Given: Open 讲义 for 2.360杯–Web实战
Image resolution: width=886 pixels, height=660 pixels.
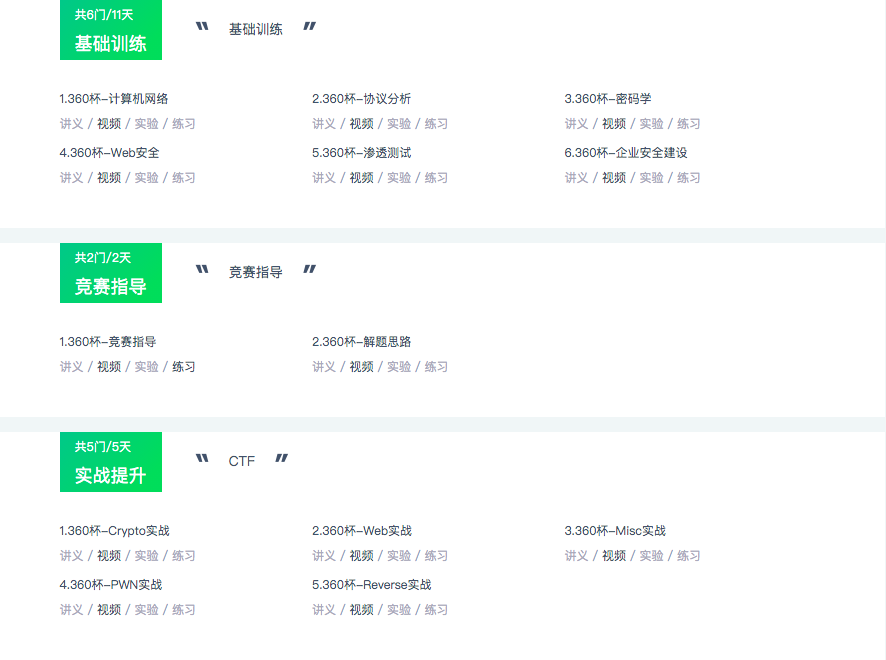Looking at the screenshot, I should coord(324,556).
